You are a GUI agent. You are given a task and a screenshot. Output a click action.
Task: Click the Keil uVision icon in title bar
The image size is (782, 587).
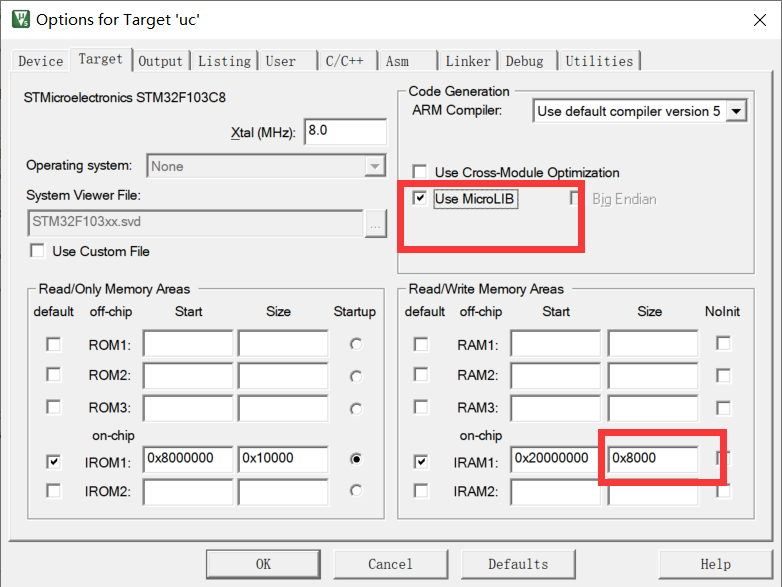21,19
